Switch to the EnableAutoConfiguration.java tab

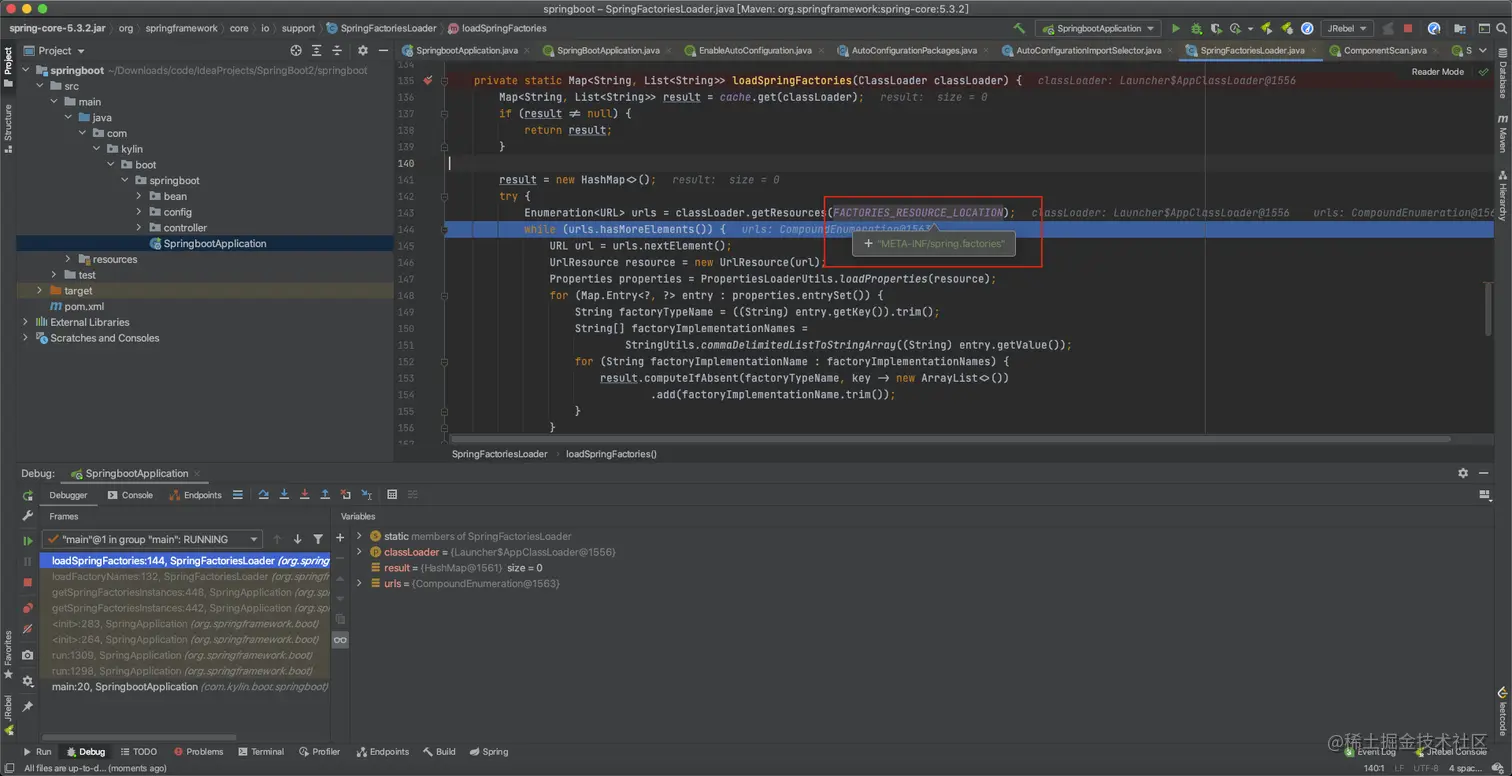756,50
